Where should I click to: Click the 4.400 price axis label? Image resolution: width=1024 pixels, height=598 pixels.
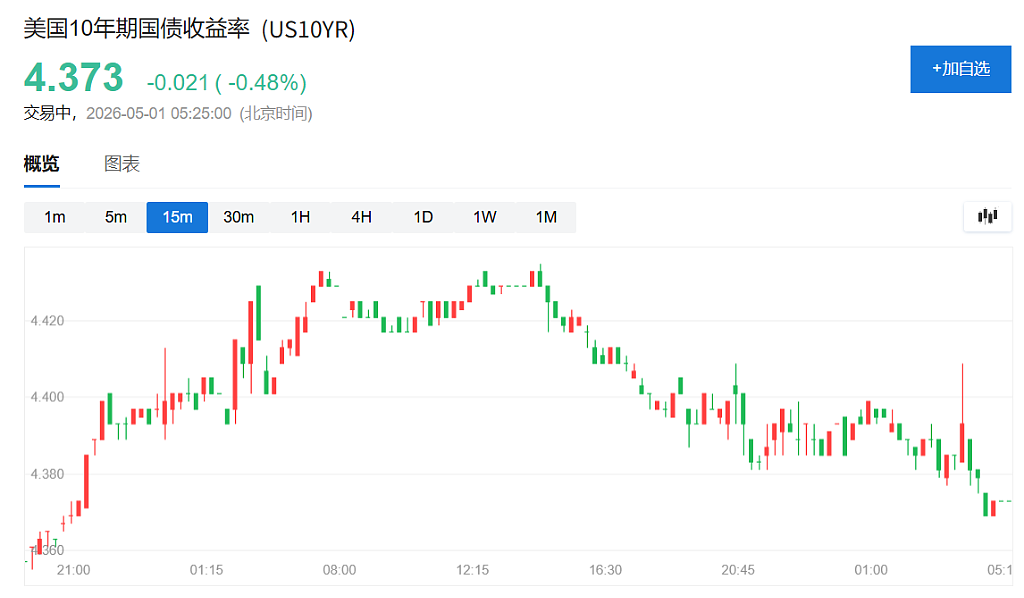point(47,397)
